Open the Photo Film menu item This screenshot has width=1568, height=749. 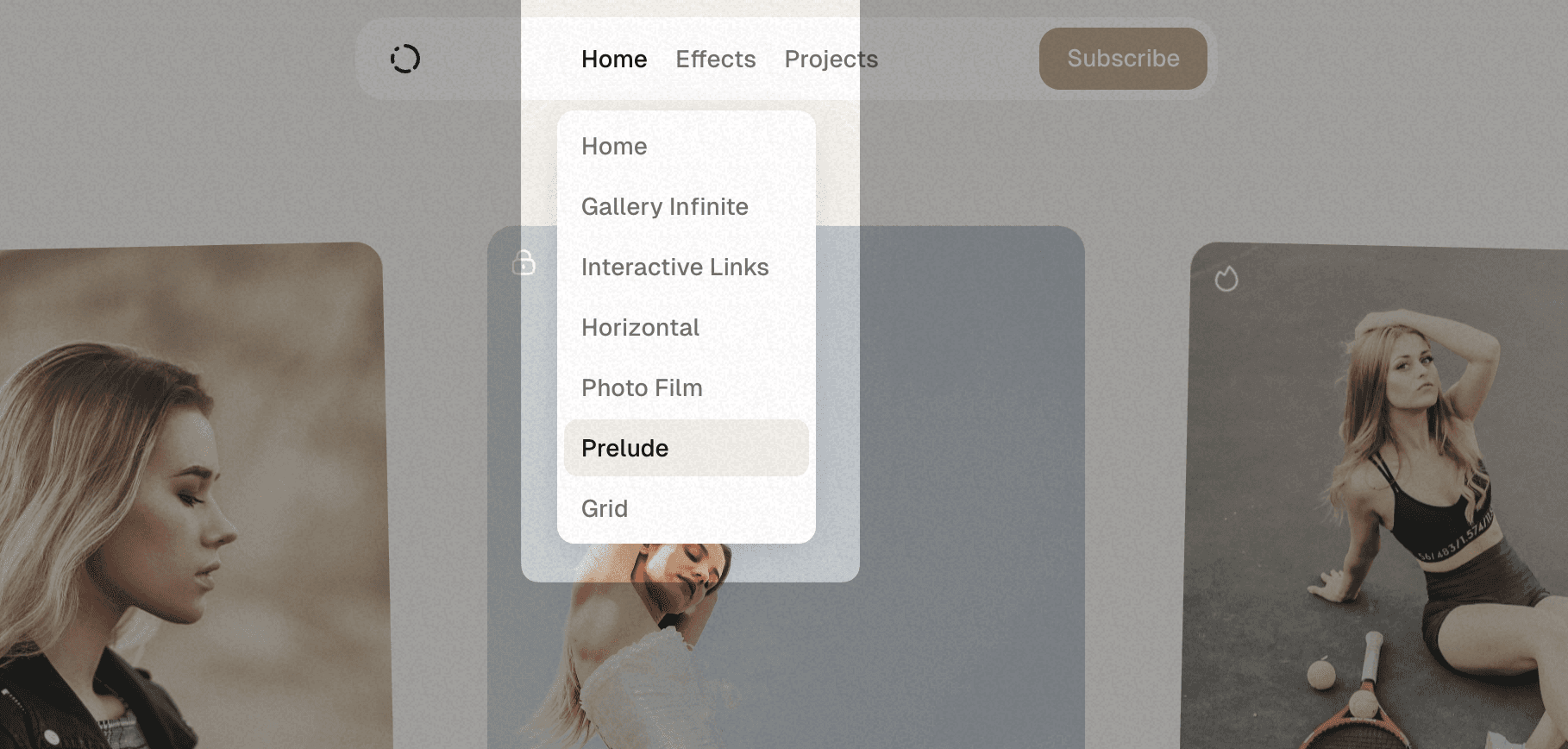point(642,388)
